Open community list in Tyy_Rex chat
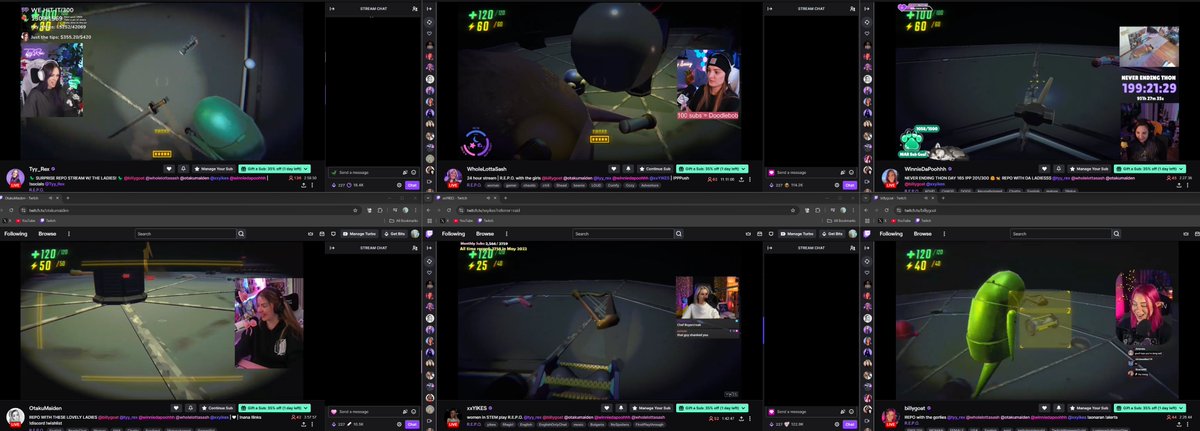Viewport: 1200px width, 431px height. pyautogui.click(x=415, y=8)
